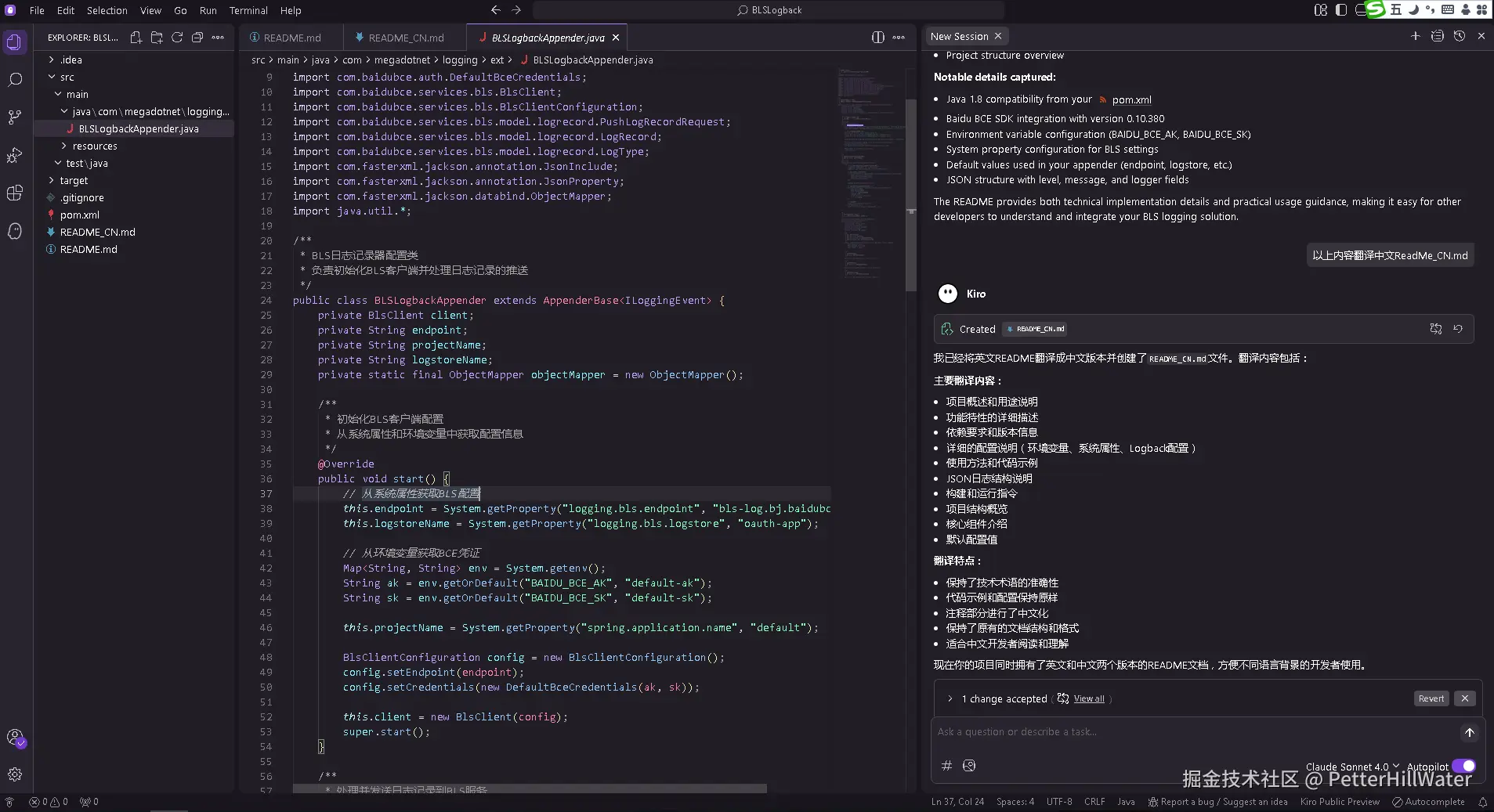Follow the View all link
This screenshot has height=812, width=1494.
(x=1089, y=699)
